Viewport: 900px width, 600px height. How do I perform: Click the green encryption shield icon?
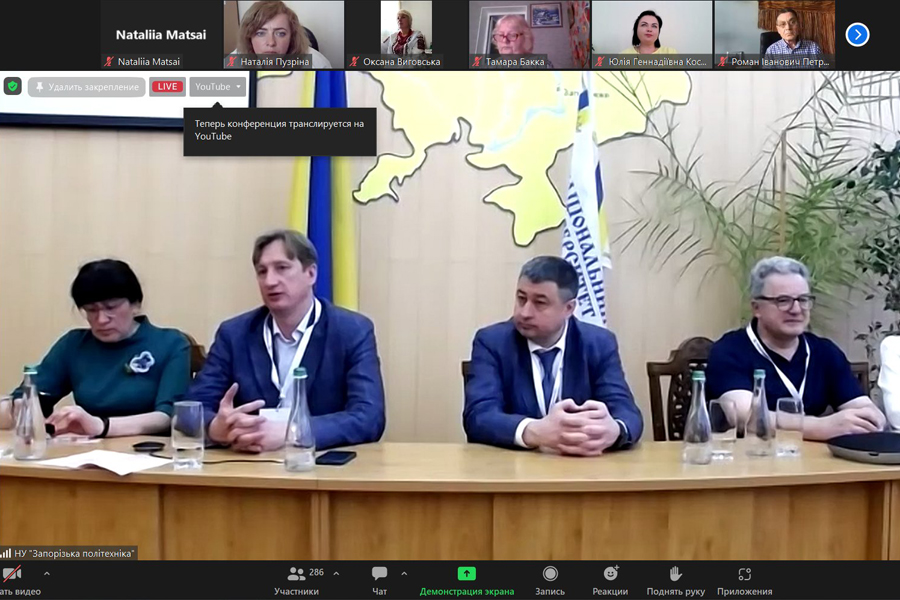point(13,87)
